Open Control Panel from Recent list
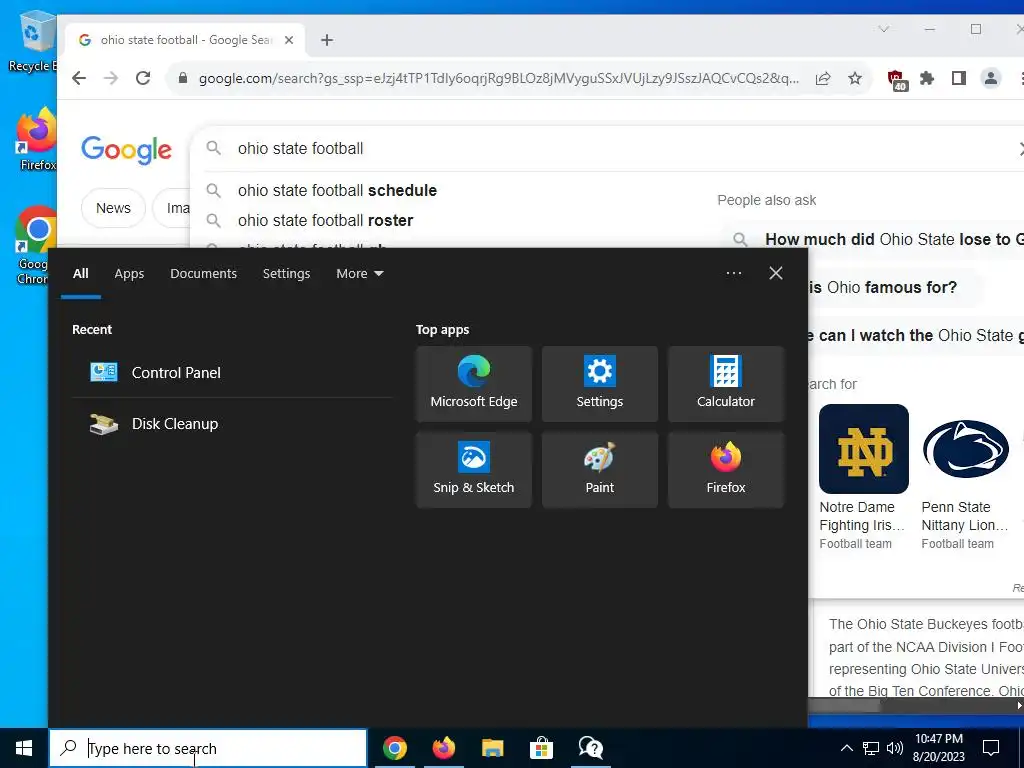This screenshot has width=1024, height=768. [x=232, y=372]
